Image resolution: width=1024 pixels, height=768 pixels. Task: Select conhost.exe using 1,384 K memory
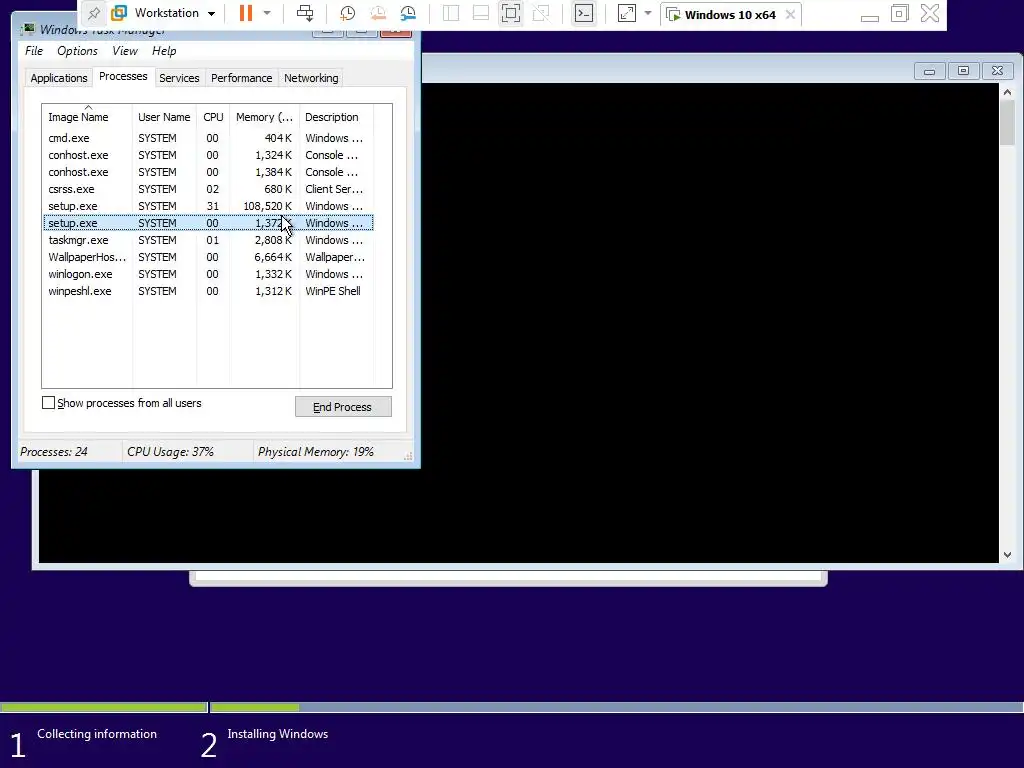tap(208, 172)
